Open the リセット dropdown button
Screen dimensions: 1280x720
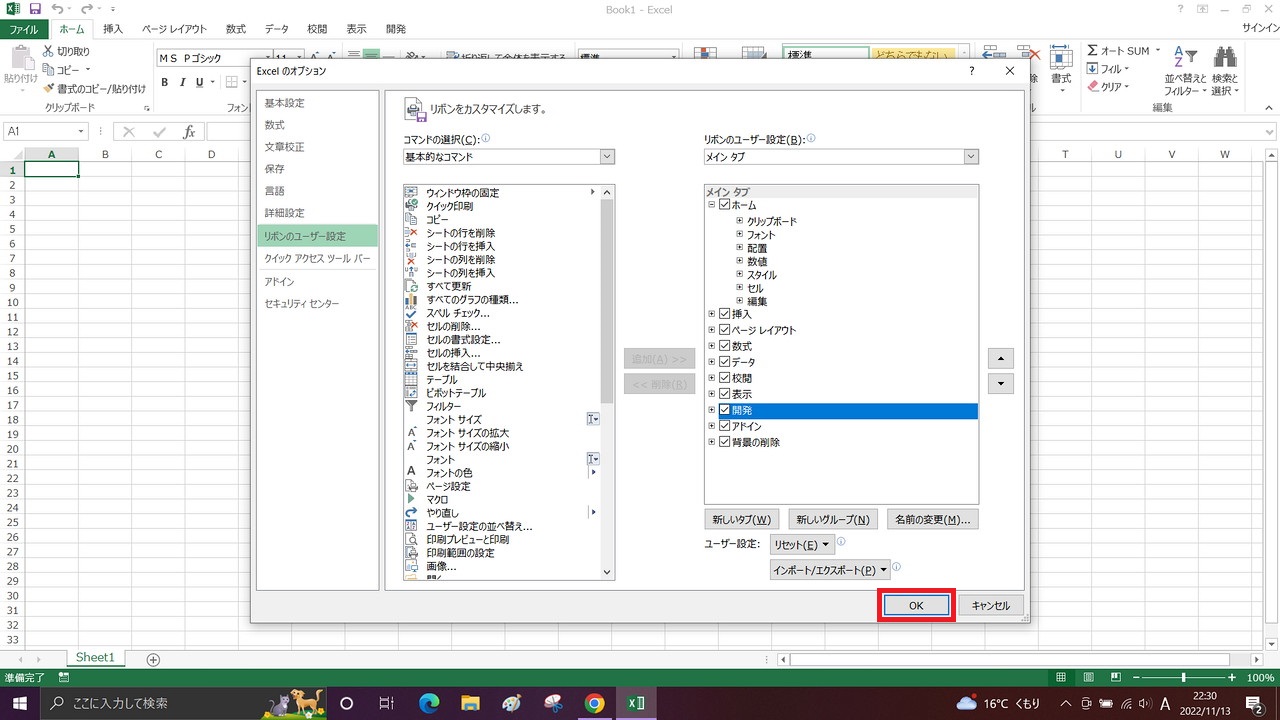[801, 545]
